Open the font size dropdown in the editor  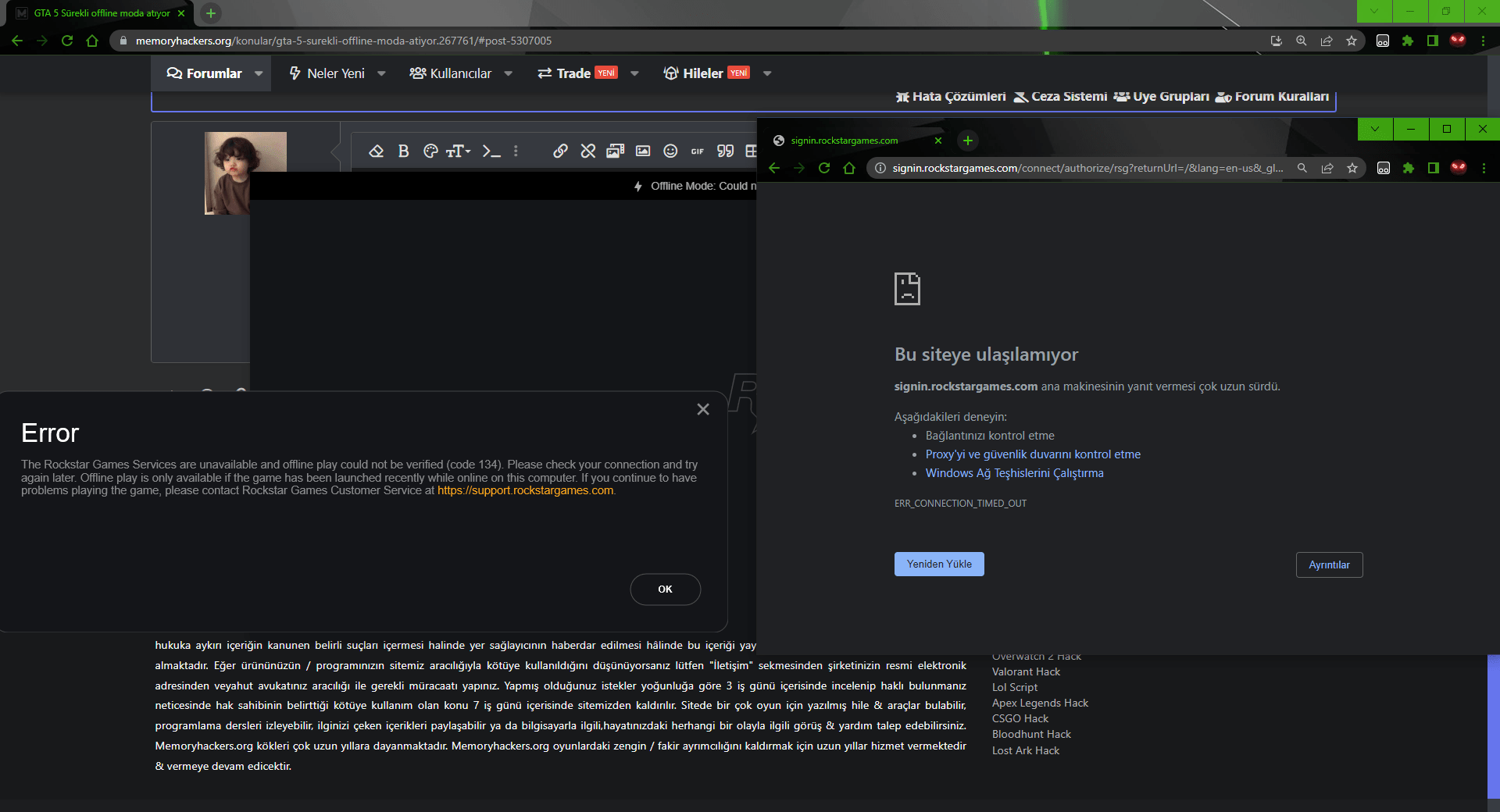[x=459, y=151]
